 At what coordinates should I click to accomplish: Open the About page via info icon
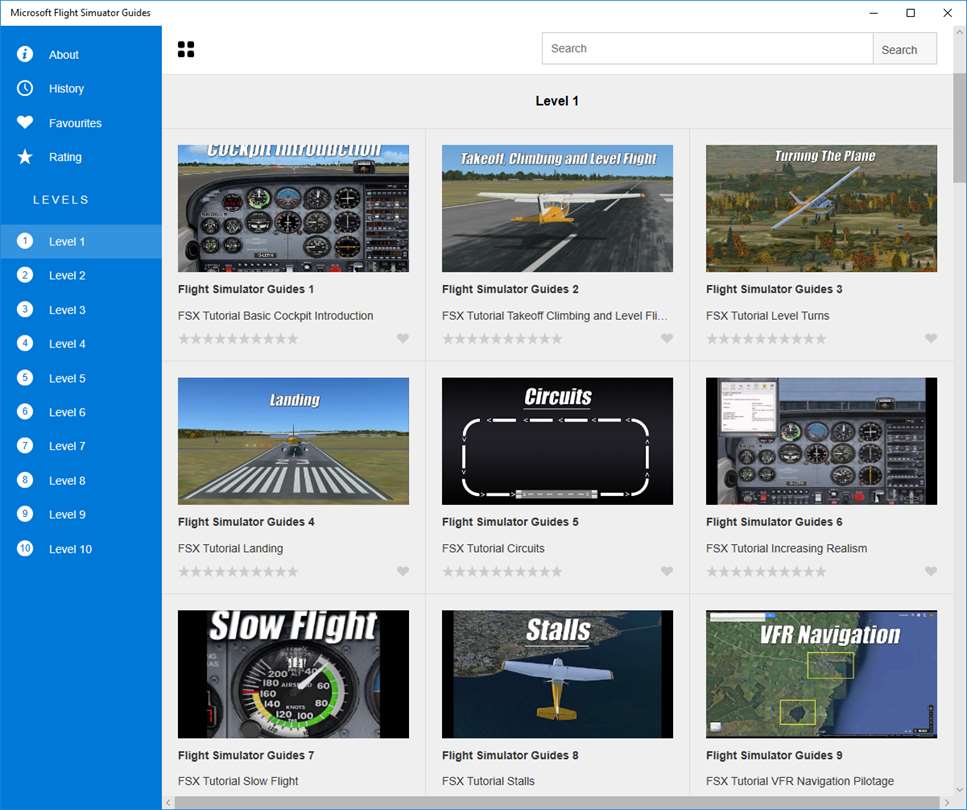(x=25, y=54)
